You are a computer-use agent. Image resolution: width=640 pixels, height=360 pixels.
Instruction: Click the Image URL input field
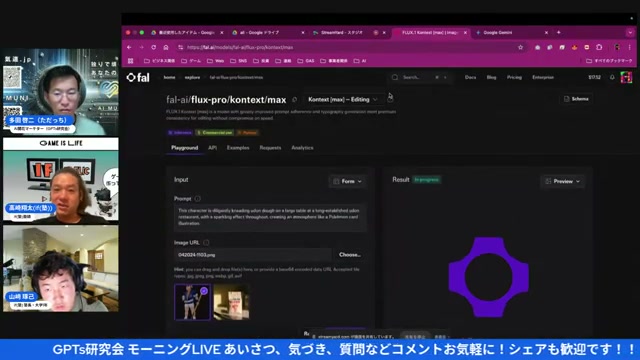(253, 255)
